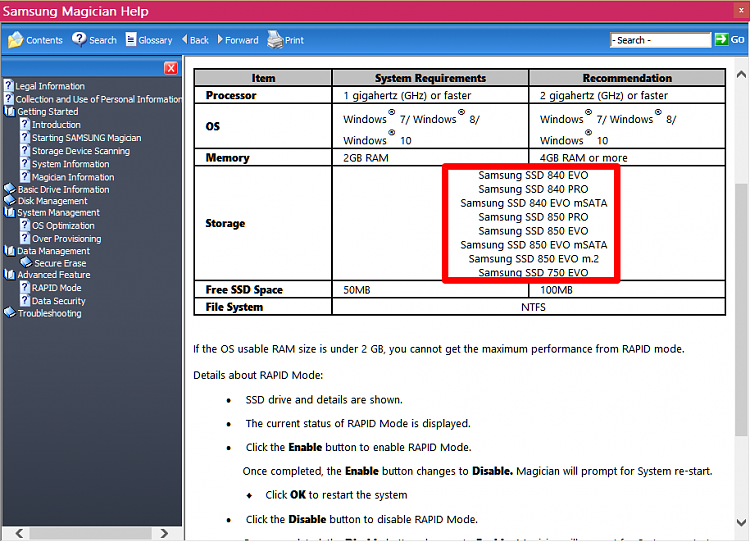
Task: Open Collection and Use of Personal Information topic
Action: coord(99,99)
